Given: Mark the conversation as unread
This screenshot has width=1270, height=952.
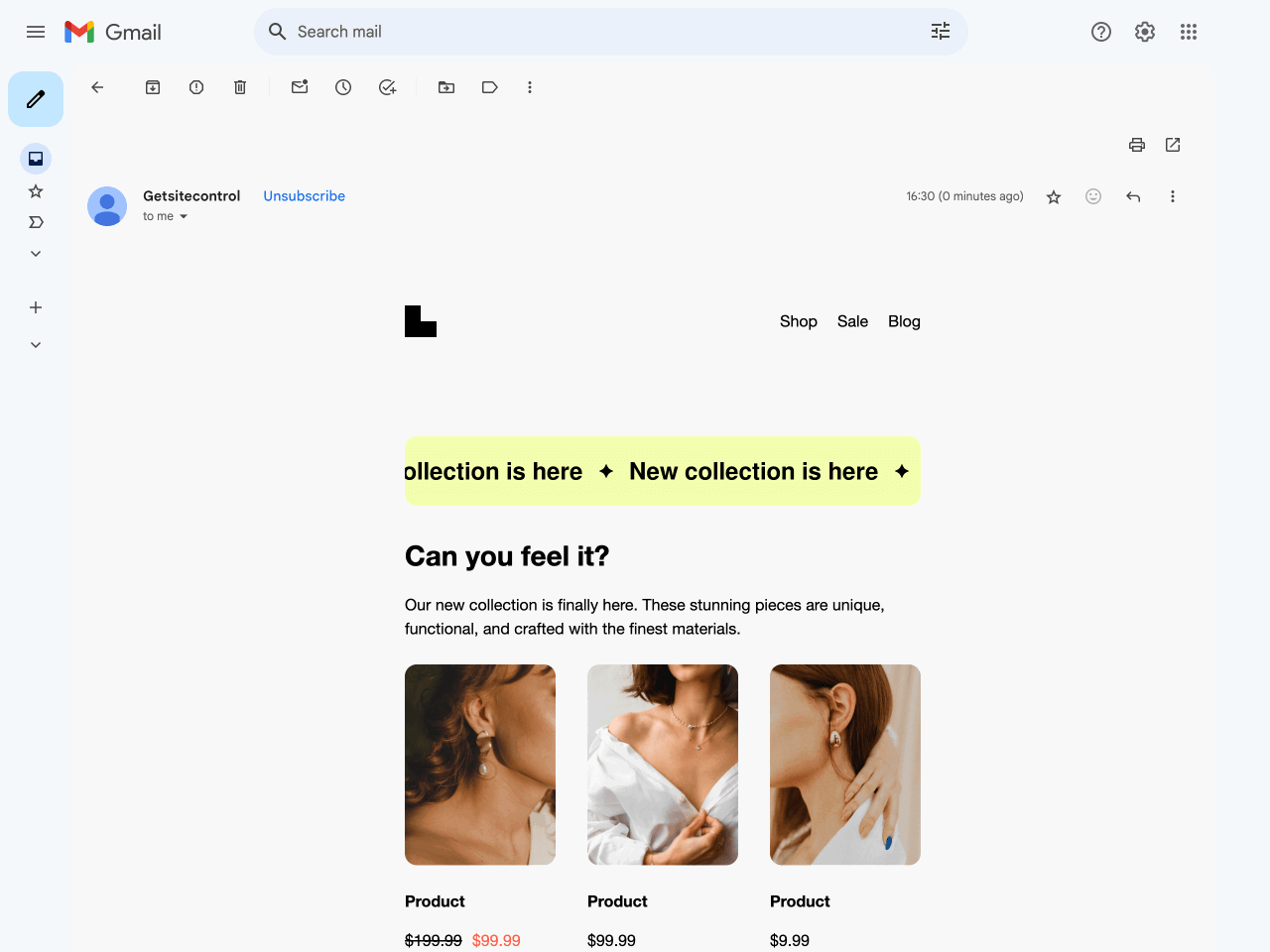Looking at the screenshot, I should pyautogui.click(x=300, y=87).
